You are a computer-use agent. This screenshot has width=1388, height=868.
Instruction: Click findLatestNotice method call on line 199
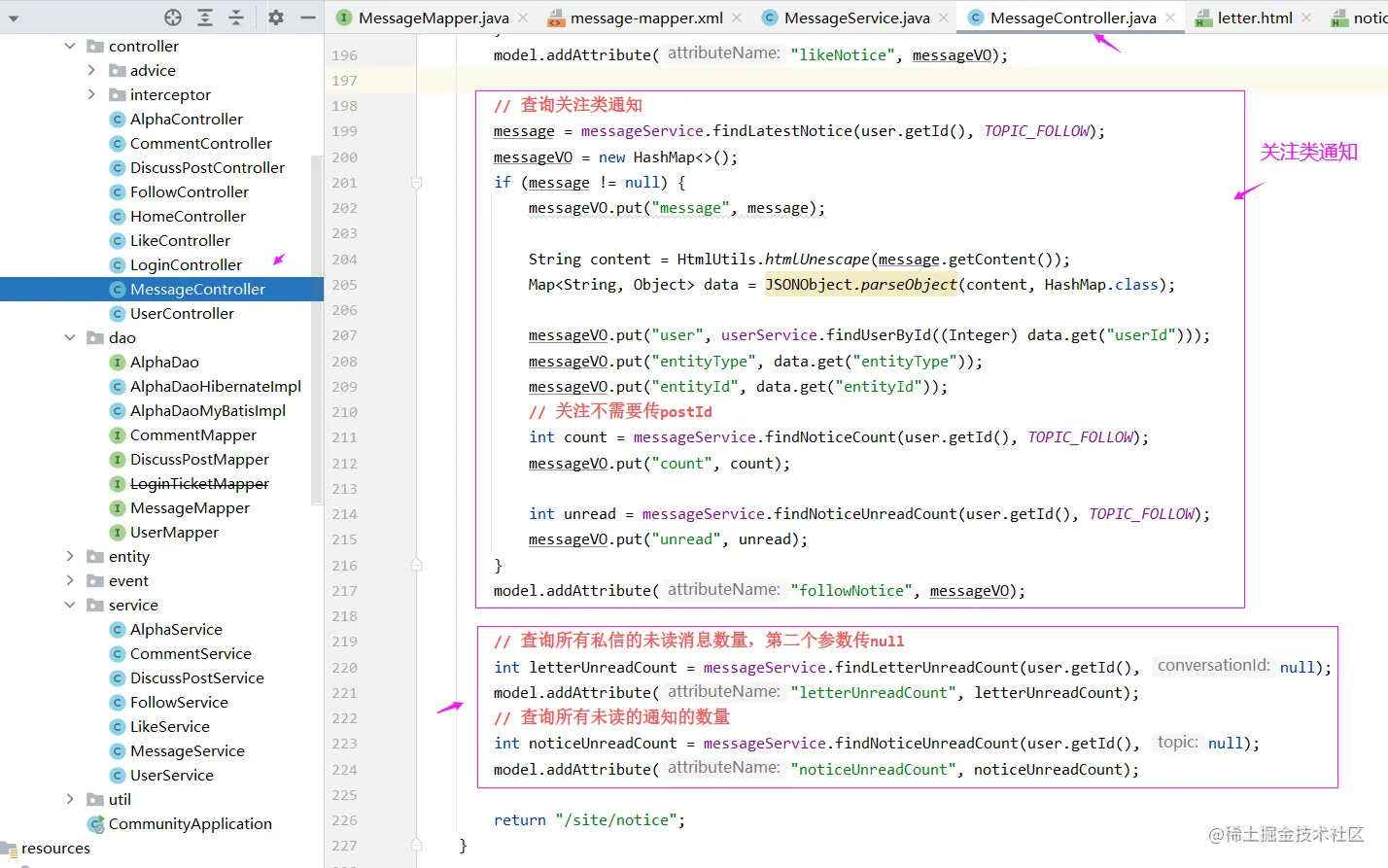[x=781, y=131]
